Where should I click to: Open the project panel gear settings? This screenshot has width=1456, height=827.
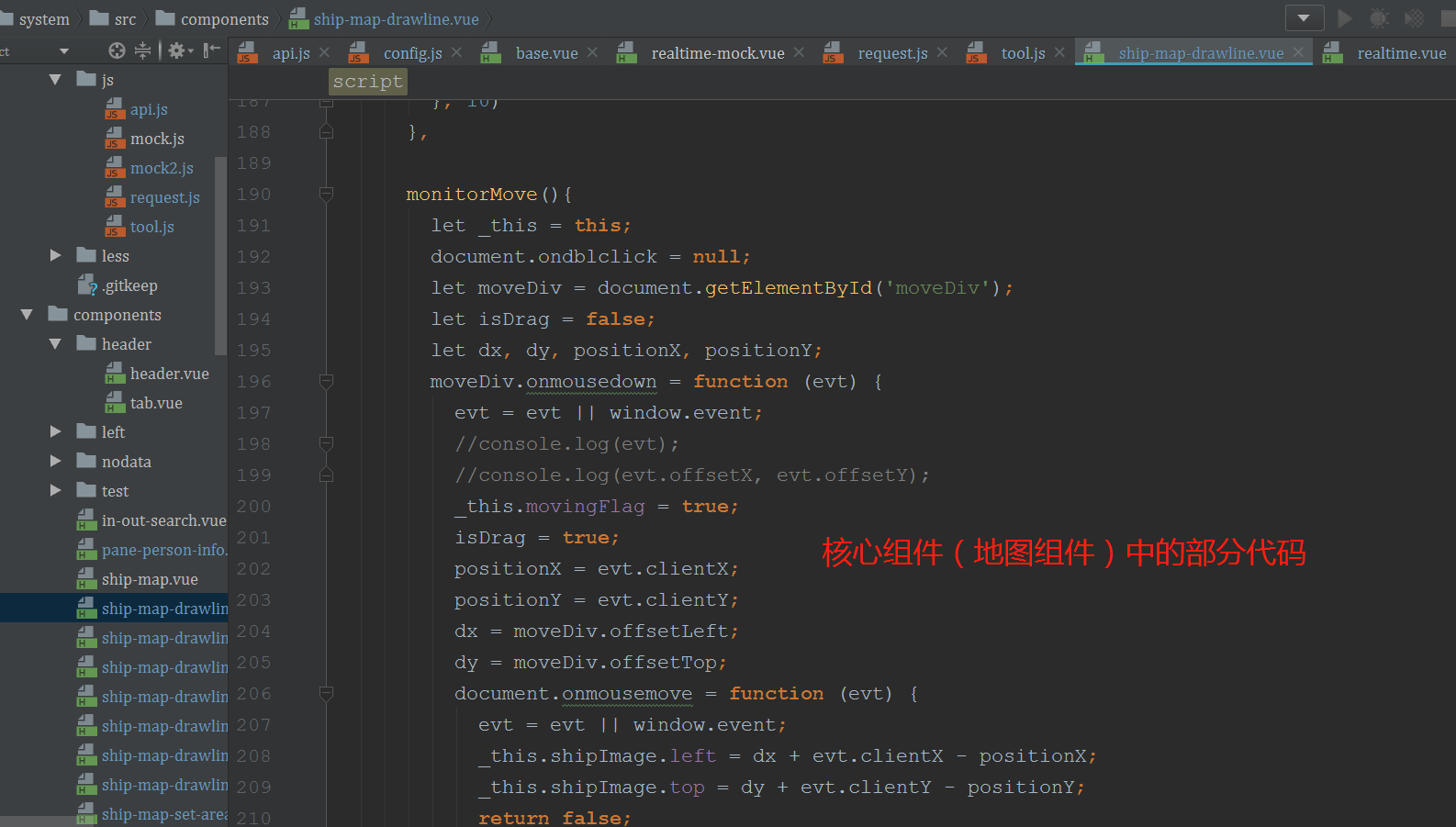[178, 50]
